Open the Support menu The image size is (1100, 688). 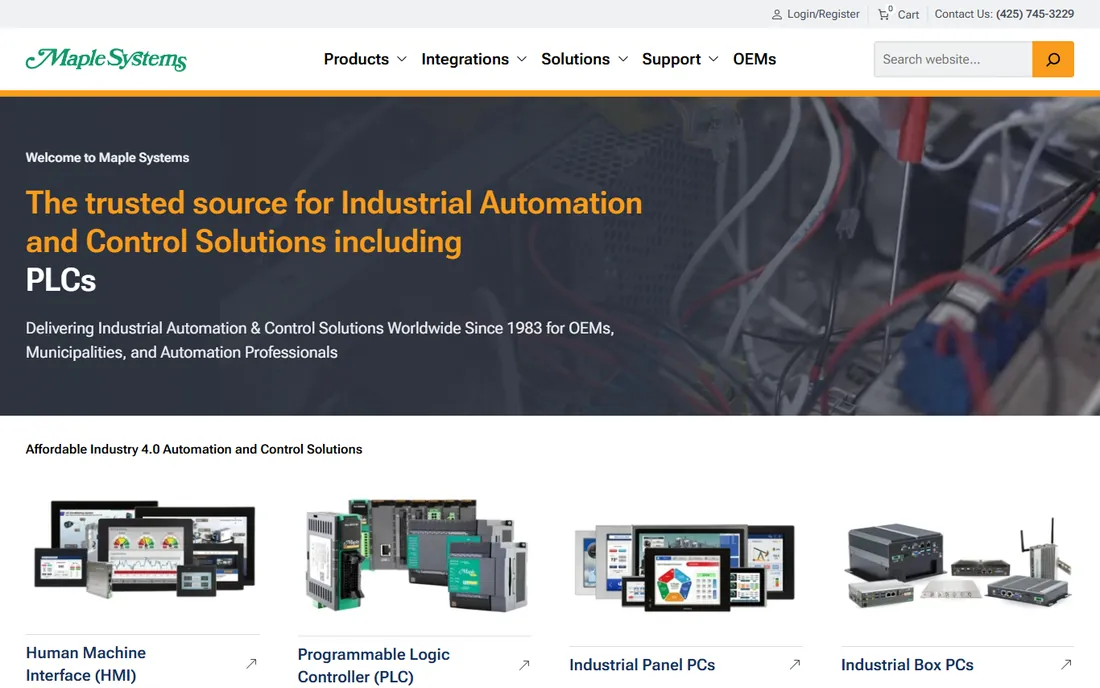click(x=671, y=60)
